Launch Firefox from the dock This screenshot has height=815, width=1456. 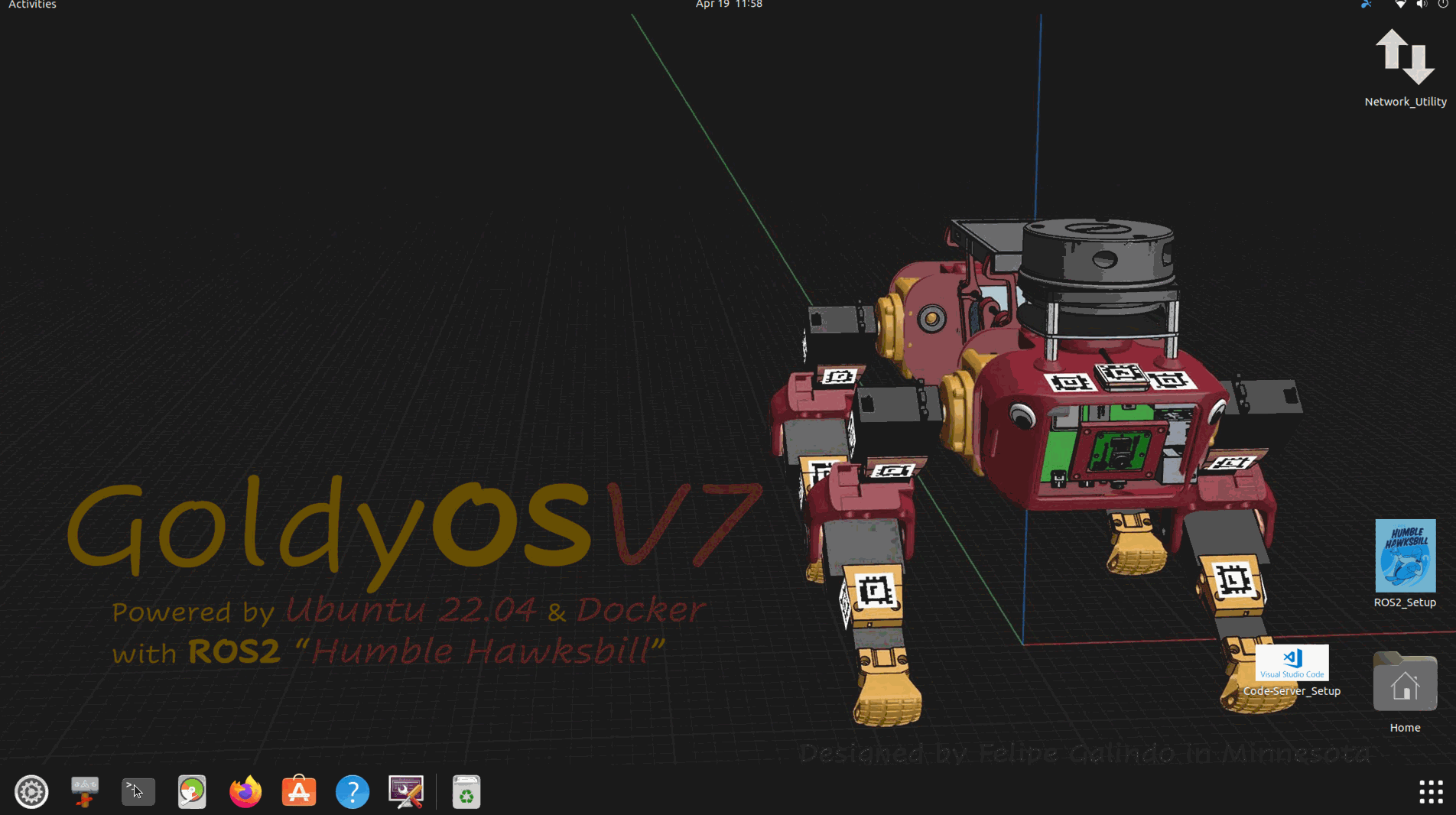[245, 791]
